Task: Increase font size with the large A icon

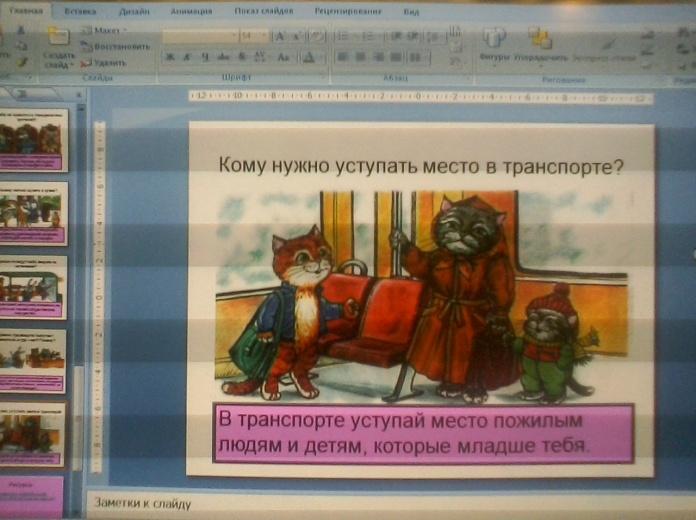Action: pos(280,36)
